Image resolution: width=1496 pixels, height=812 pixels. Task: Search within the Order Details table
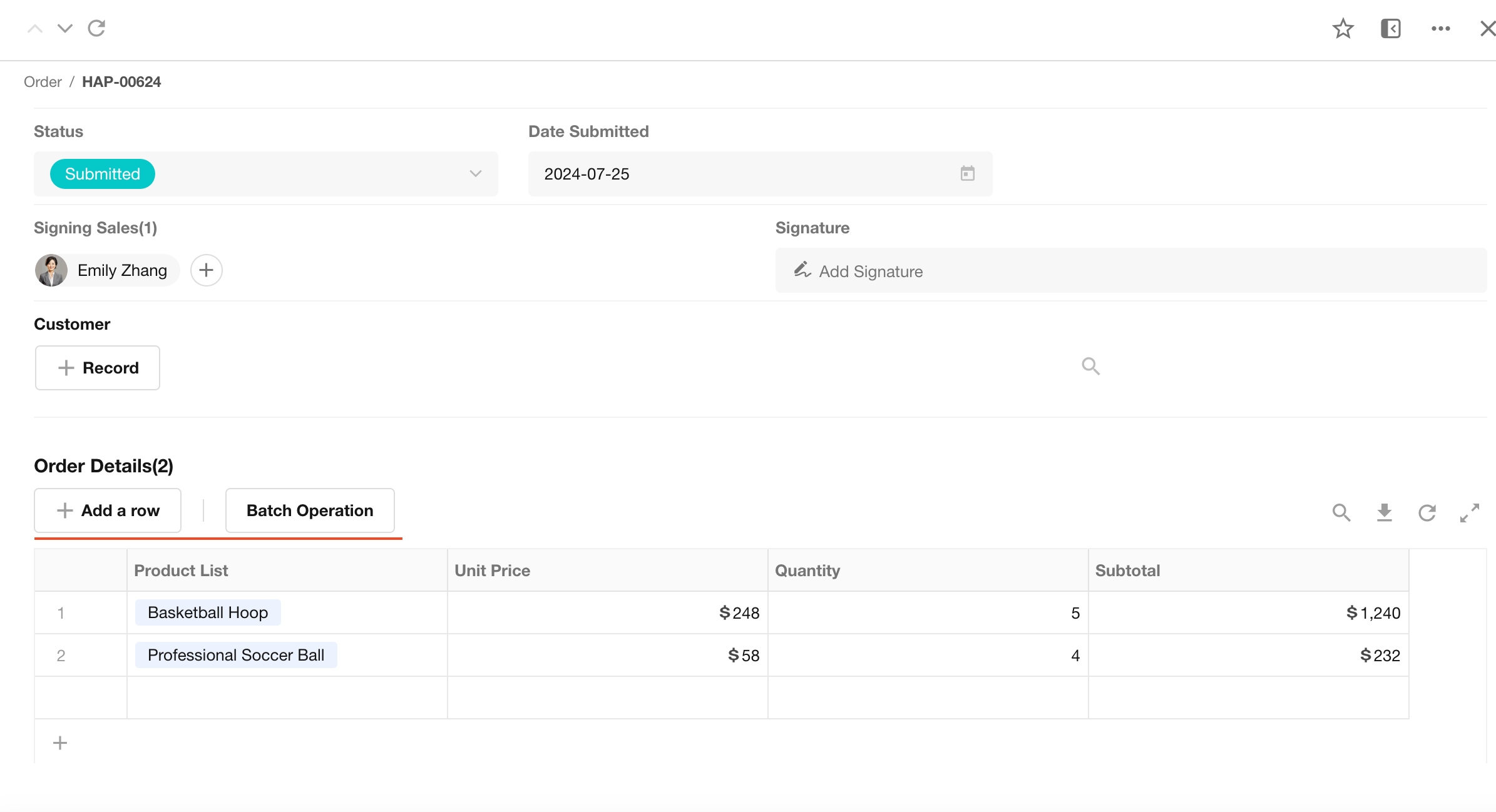1341,512
